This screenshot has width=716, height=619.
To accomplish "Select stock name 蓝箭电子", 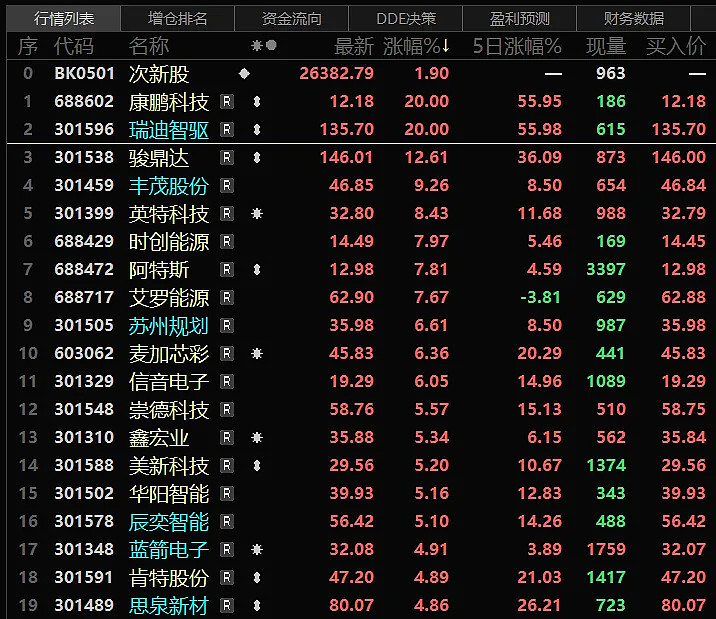I will tap(168, 550).
